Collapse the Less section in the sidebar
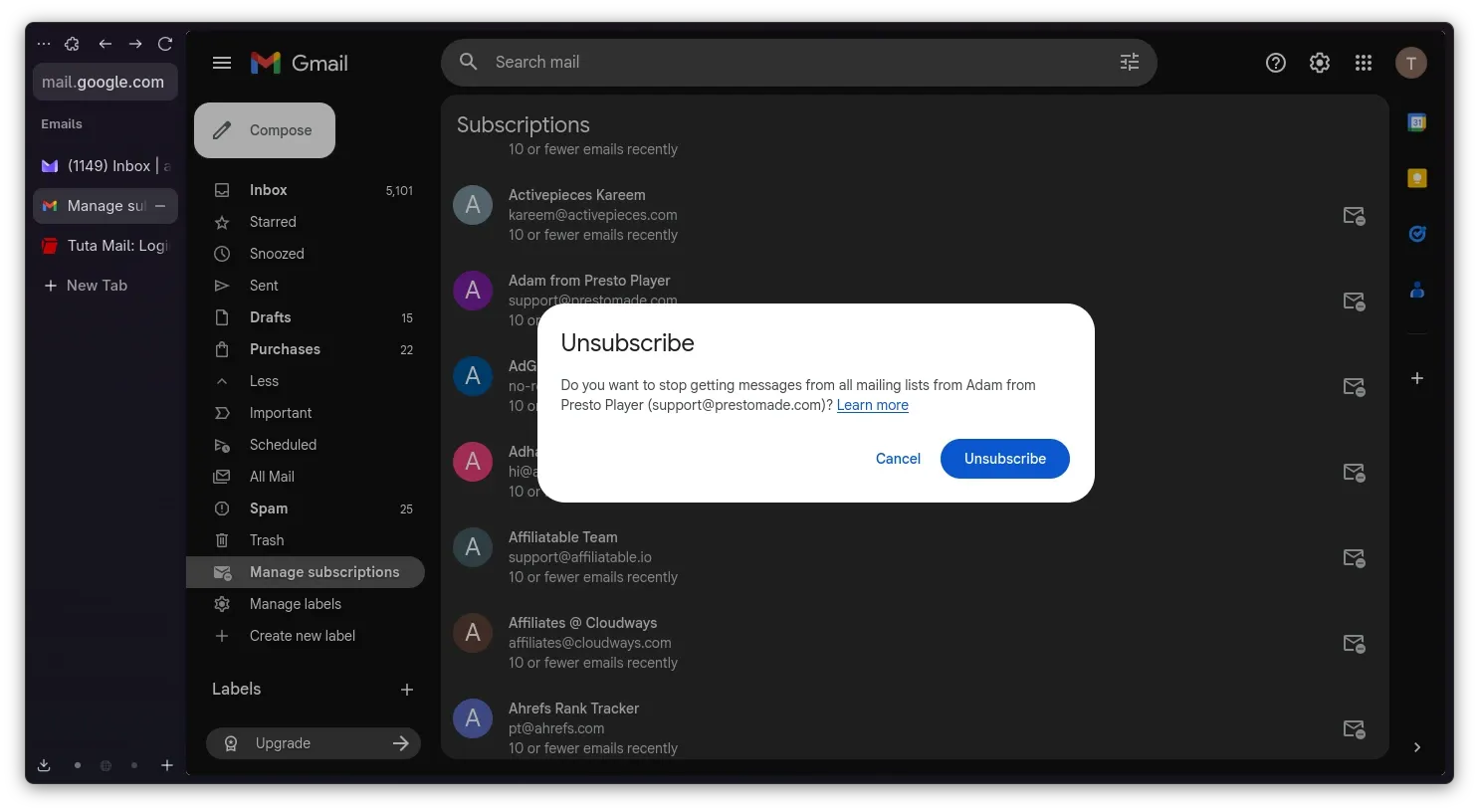 [264, 381]
